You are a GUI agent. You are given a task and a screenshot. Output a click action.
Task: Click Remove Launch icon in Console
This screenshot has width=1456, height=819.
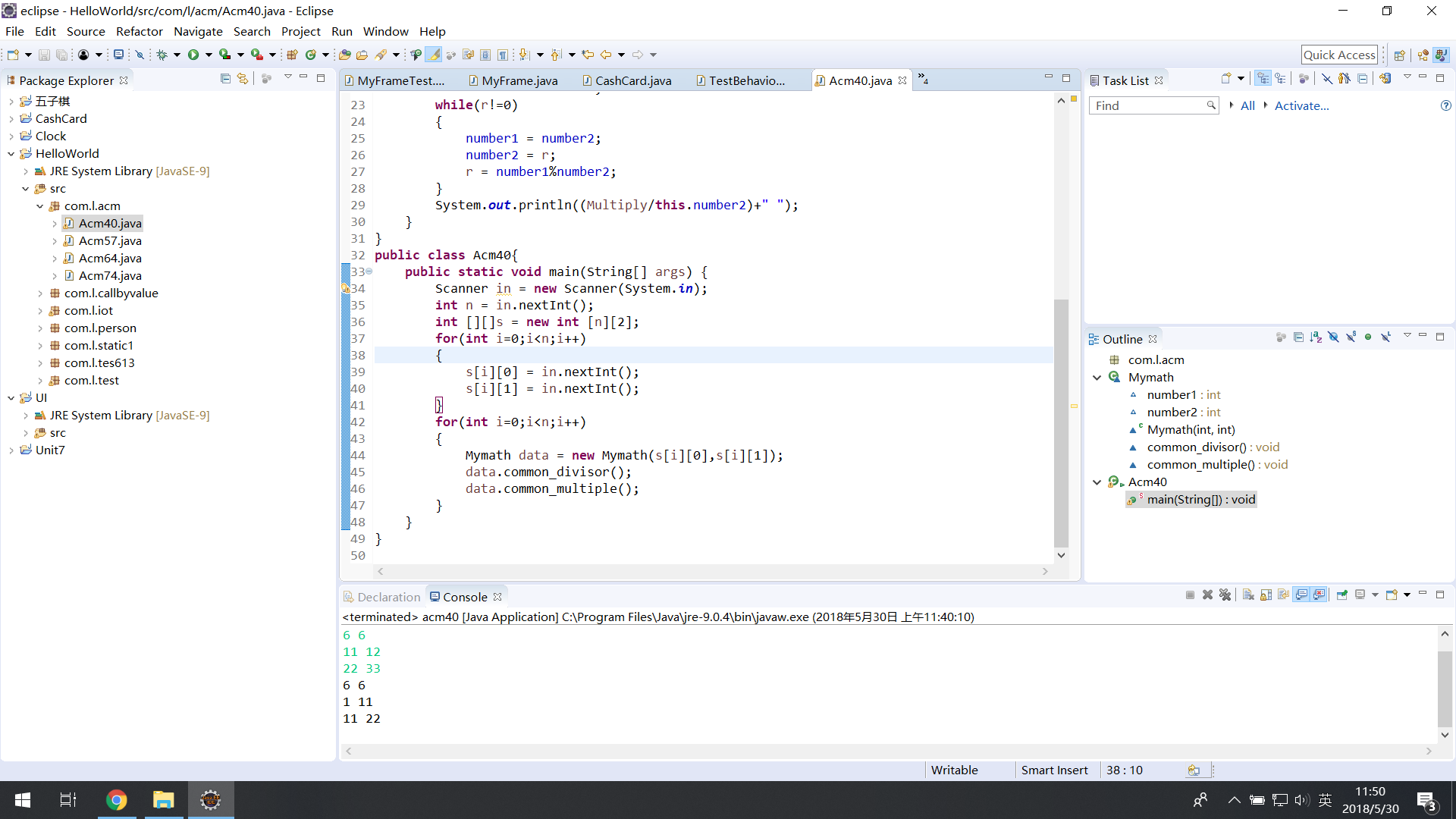(x=1208, y=595)
